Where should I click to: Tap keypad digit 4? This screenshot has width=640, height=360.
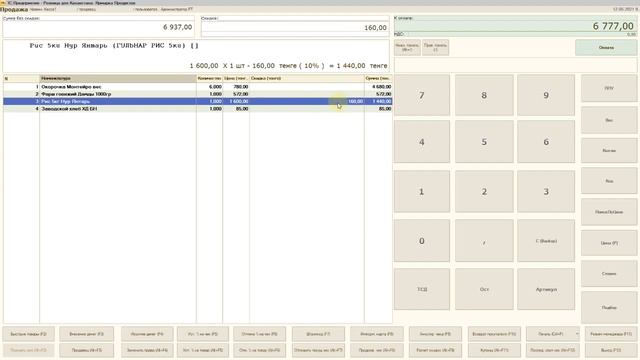point(422,142)
